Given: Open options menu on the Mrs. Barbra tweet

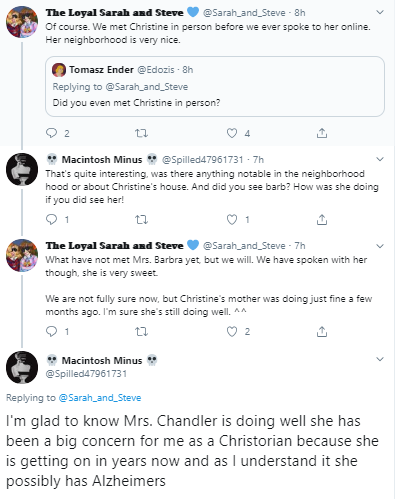Looking at the screenshot, I should [x=380, y=246].
